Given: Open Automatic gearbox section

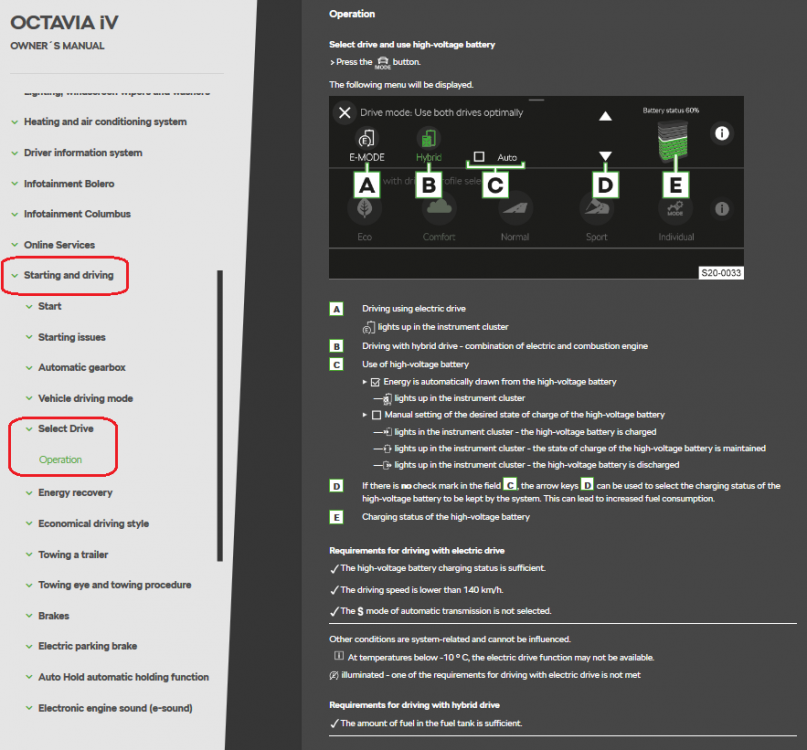Looking at the screenshot, I should coord(82,368).
